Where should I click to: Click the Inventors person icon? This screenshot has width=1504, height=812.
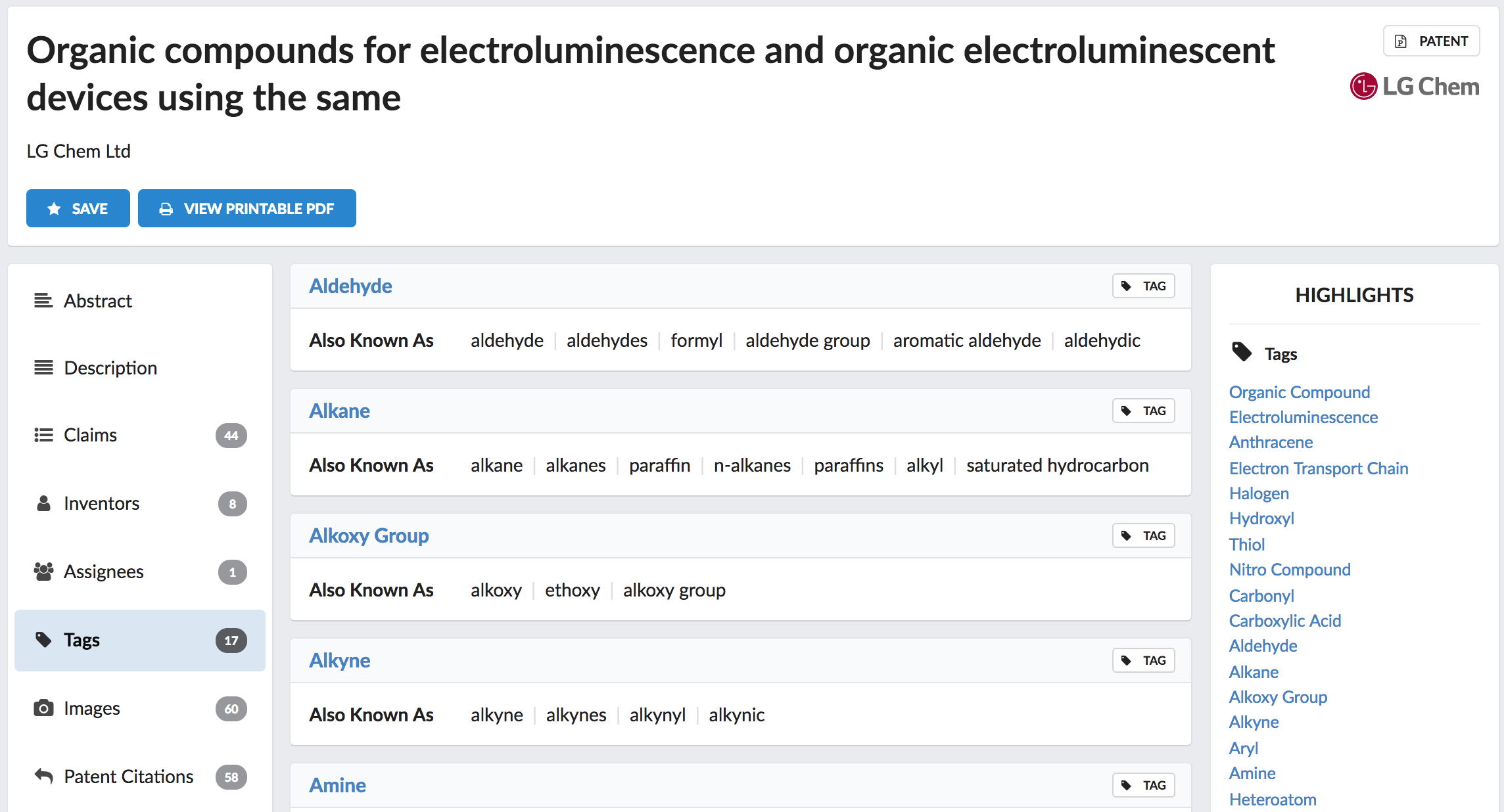pyautogui.click(x=43, y=503)
